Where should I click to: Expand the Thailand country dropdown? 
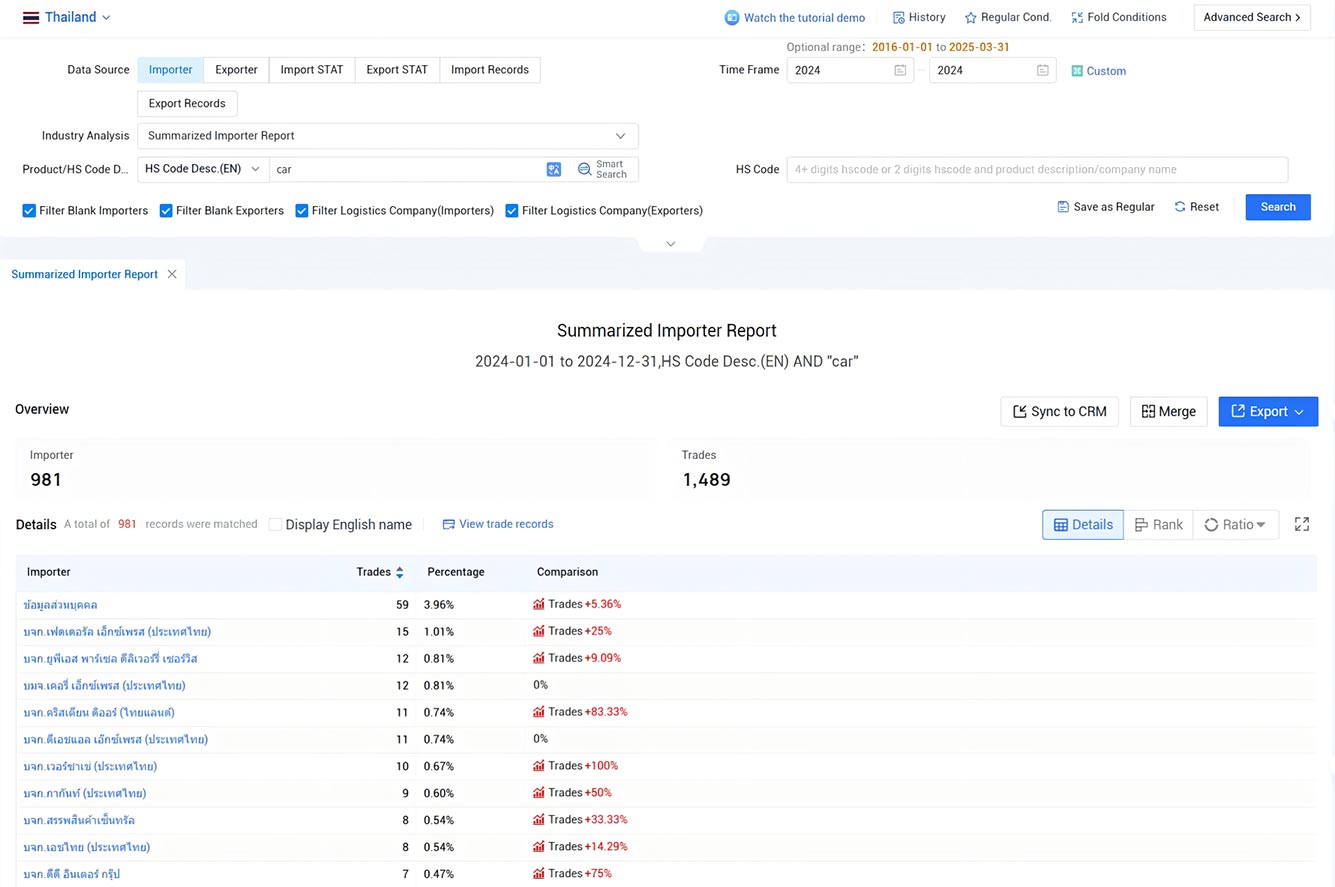67,17
